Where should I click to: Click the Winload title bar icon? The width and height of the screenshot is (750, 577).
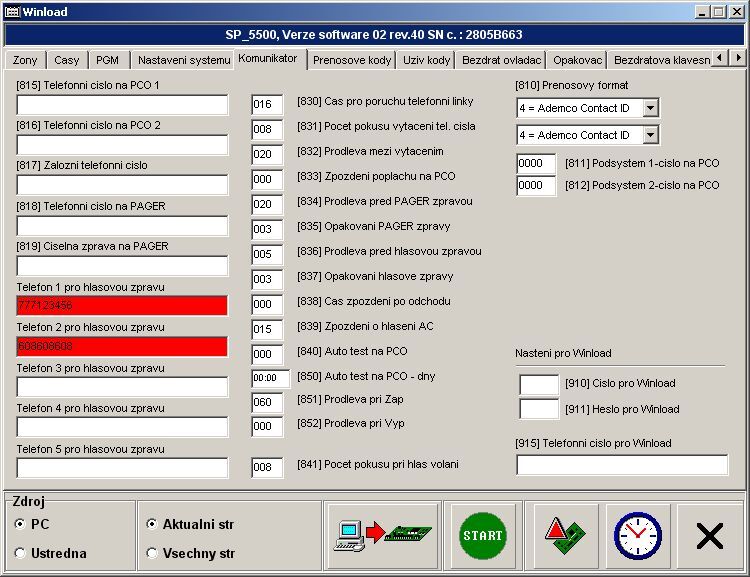click(11, 11)
